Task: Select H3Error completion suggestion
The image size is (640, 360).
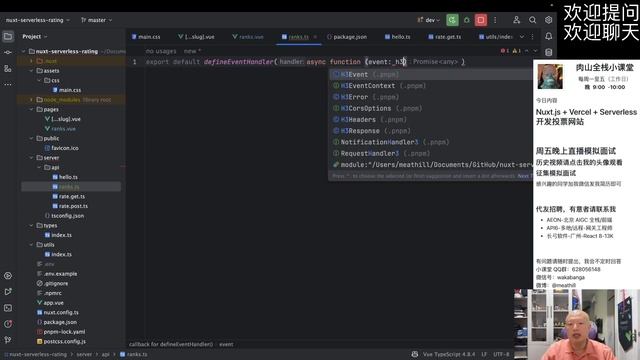Action: (431, 97)
